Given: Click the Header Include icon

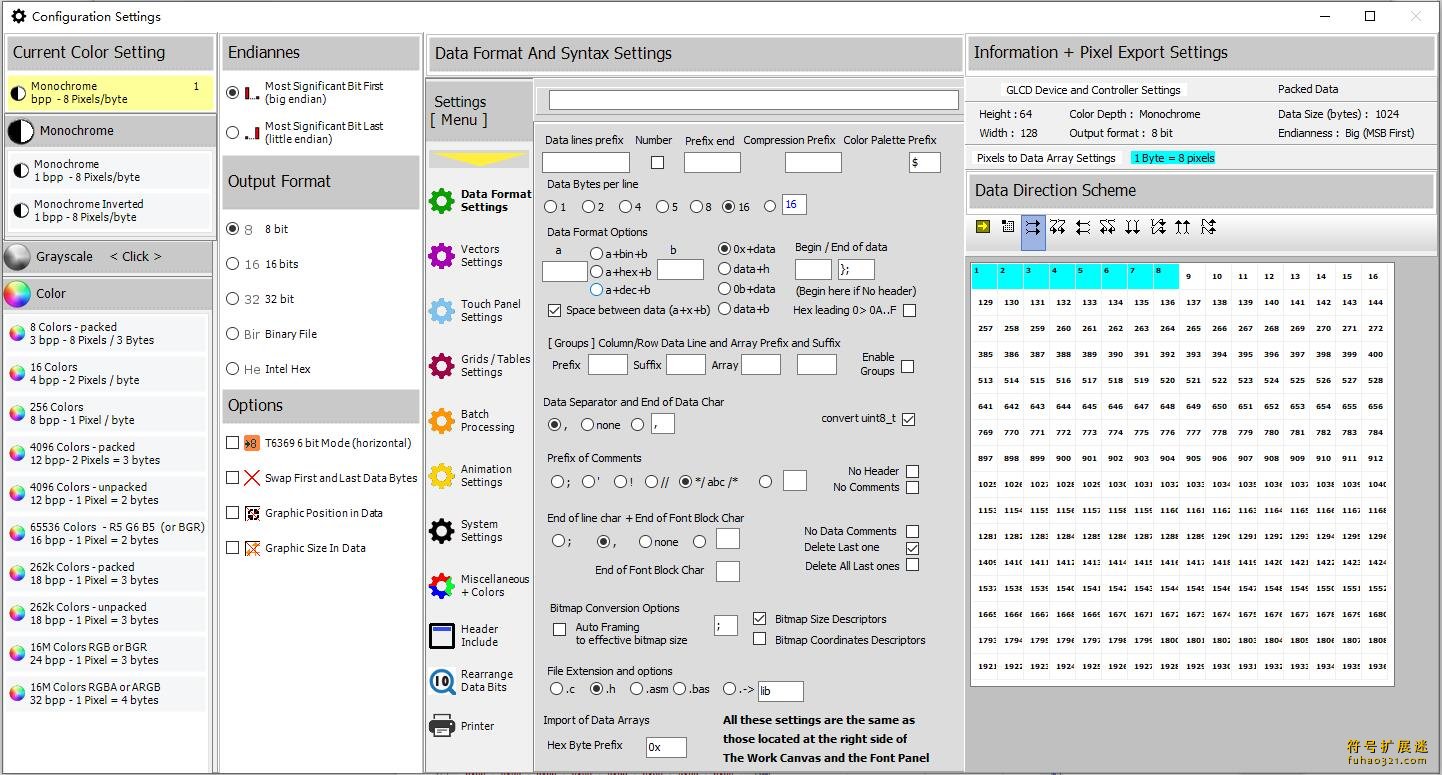Looking at the screenshot, I should click(441, 636).
